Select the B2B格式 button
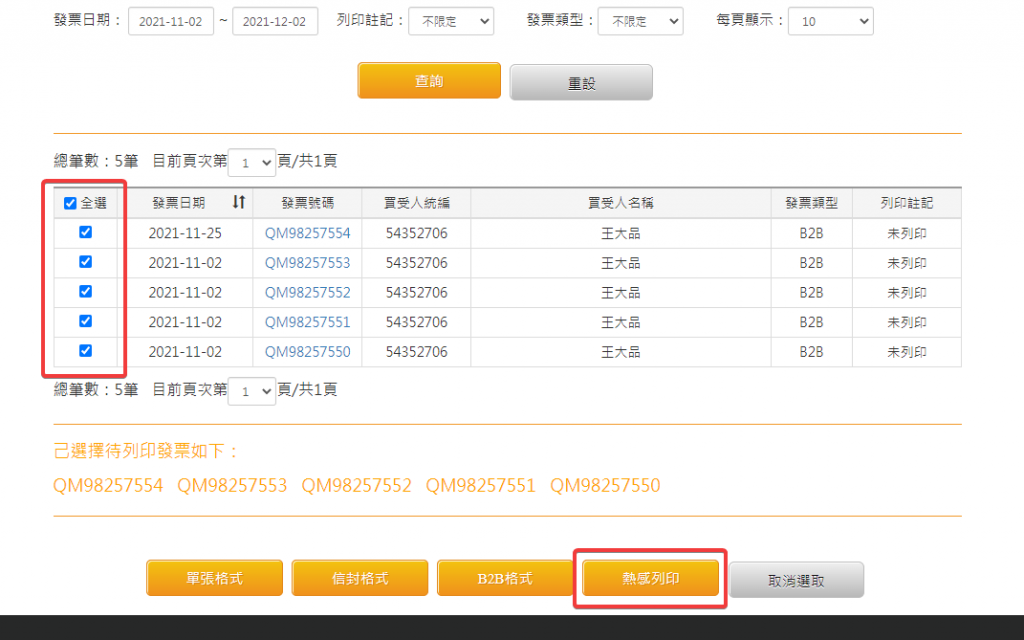Viewport: 1024px width, 640px height. (x=505, y=578)
